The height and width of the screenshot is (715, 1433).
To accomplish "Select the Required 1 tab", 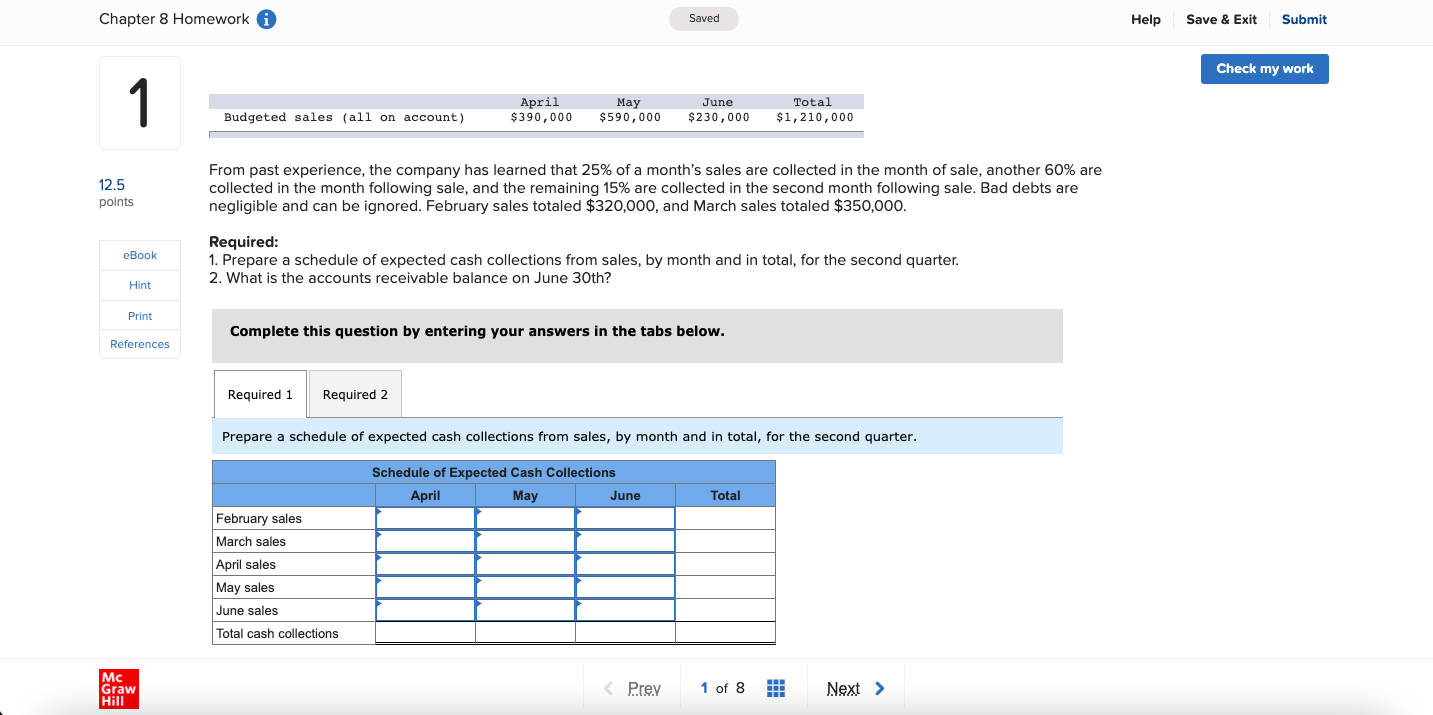I will pos(259,394).
